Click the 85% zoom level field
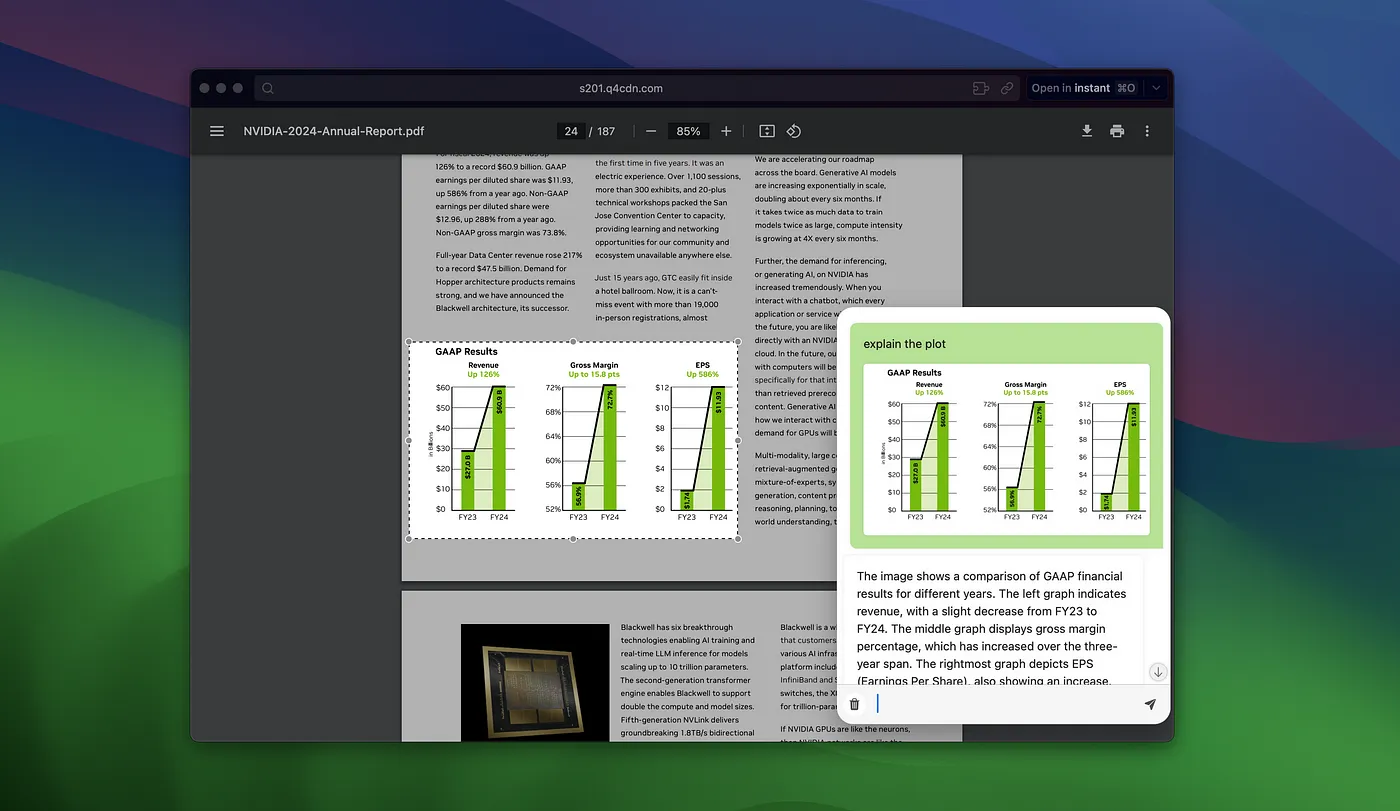 688,131
